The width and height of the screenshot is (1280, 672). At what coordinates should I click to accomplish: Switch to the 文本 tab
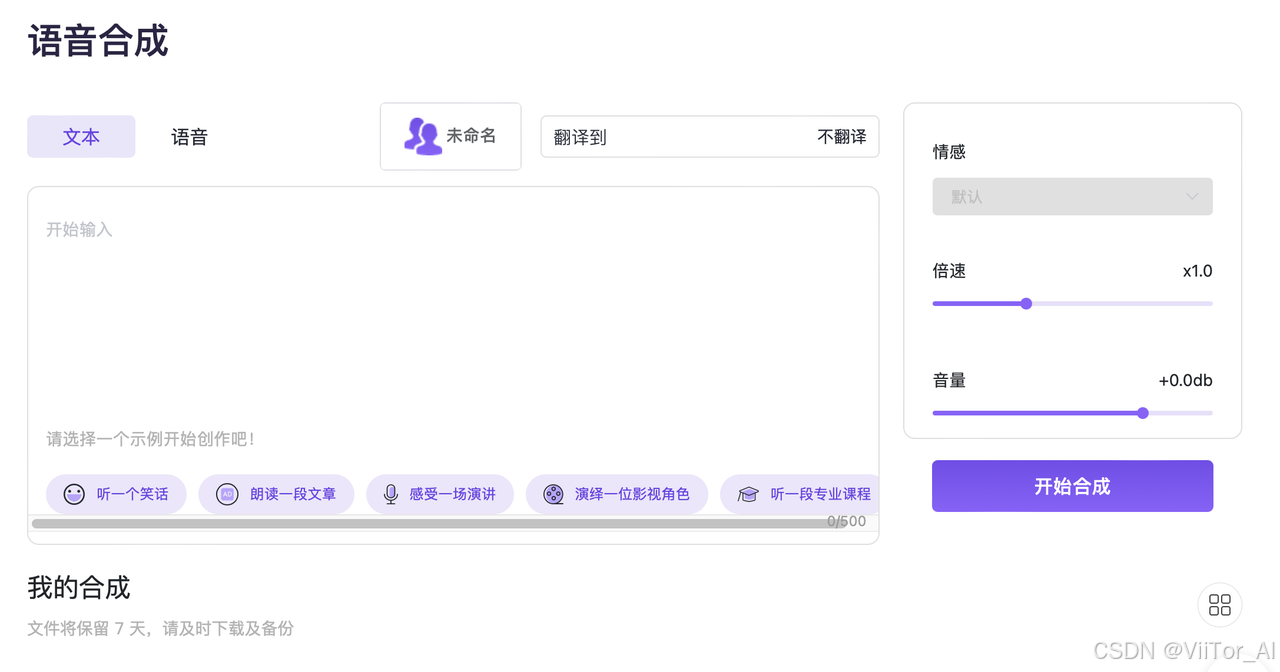(81, 137)
